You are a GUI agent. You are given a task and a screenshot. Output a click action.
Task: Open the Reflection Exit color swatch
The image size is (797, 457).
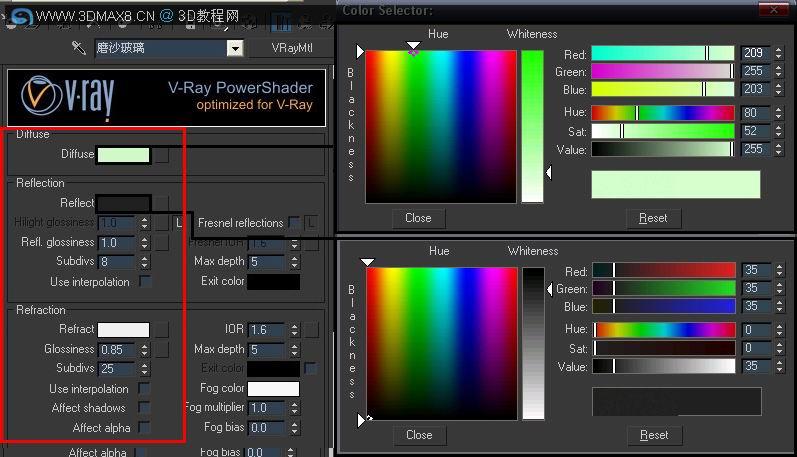pos(273,282)
